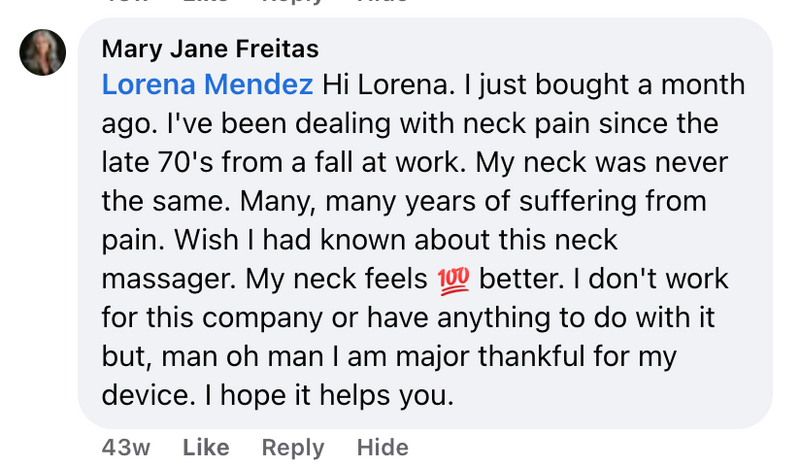Hide Mary Jane Freitas's comment
The width and height of the screenshot is (800, 466).
(x=383, y=447)
